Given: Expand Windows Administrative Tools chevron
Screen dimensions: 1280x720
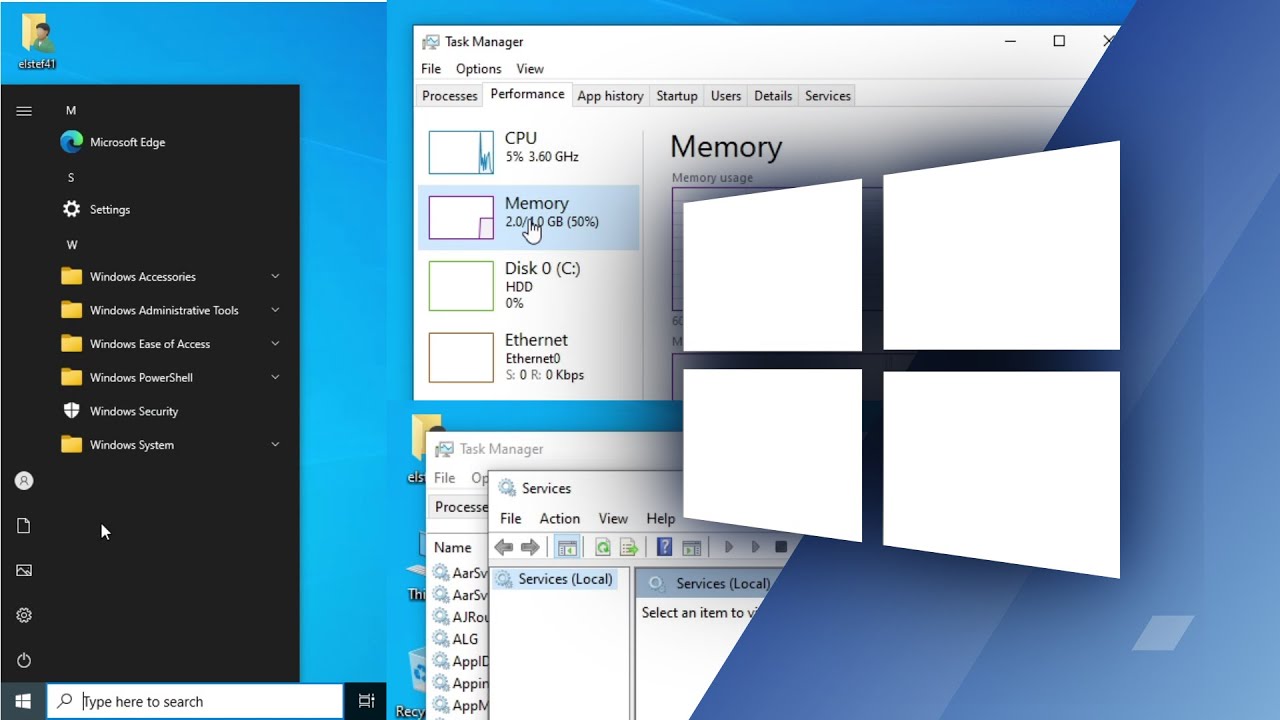Looking at the screenshot, I should click(x=275, y=310).
